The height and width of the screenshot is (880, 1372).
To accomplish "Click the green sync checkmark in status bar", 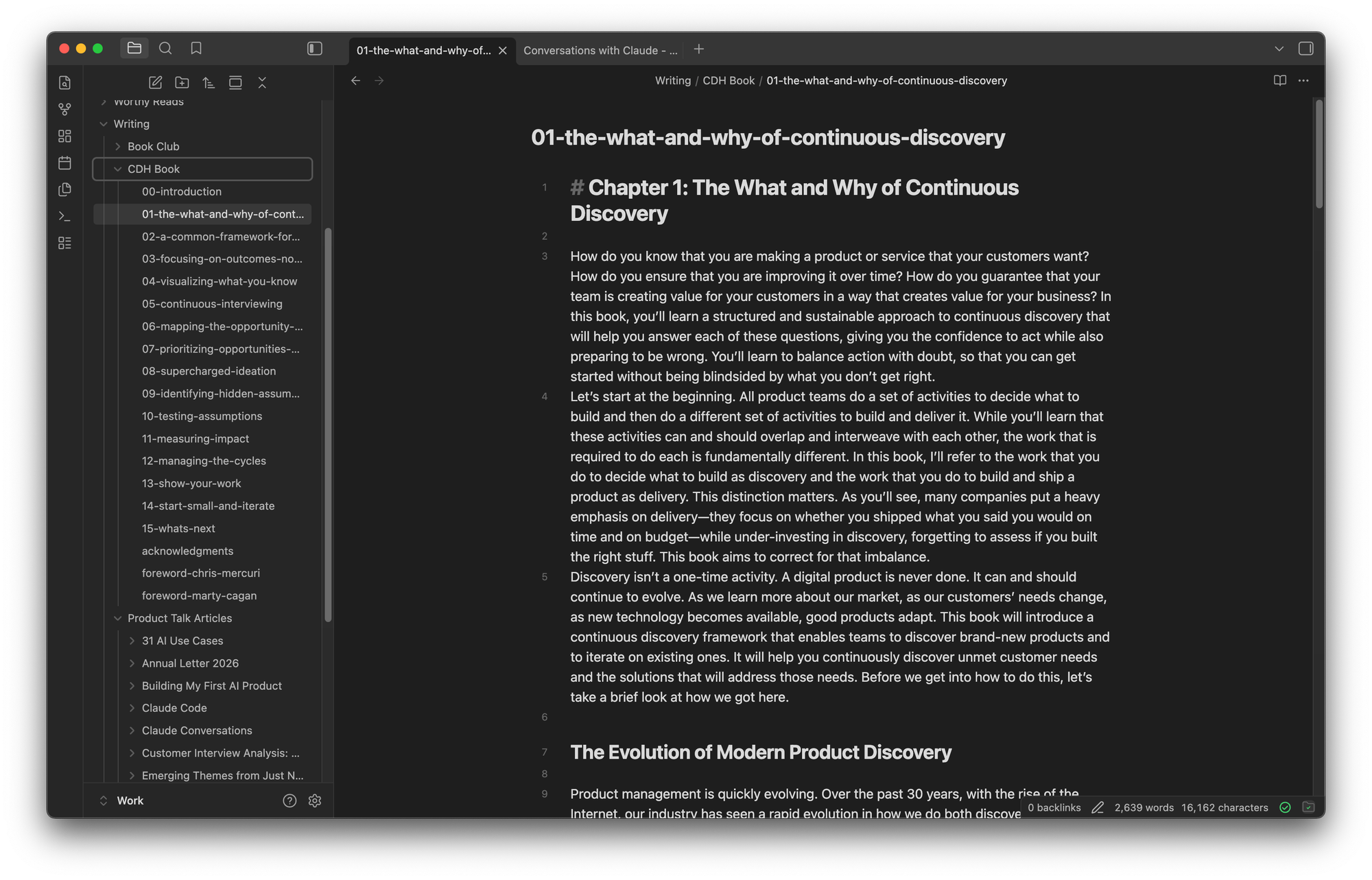I will 1286,807.
